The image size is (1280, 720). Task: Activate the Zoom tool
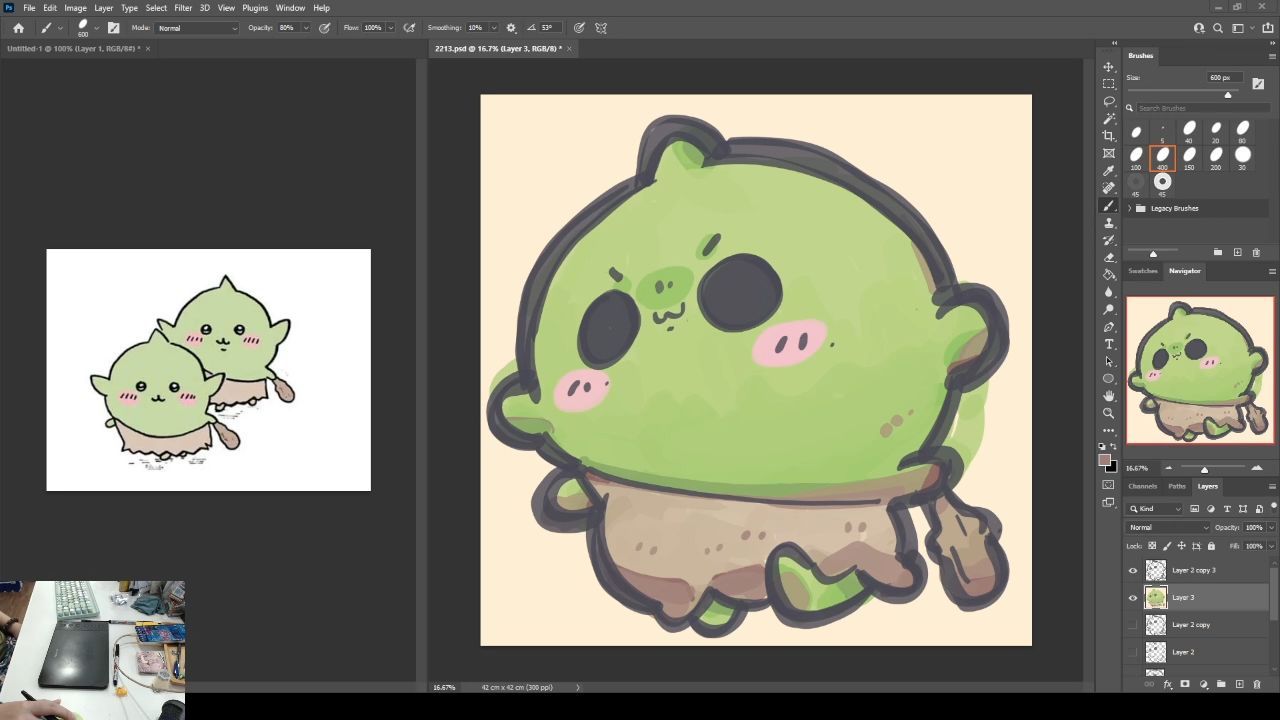(x=1108, y=413)
